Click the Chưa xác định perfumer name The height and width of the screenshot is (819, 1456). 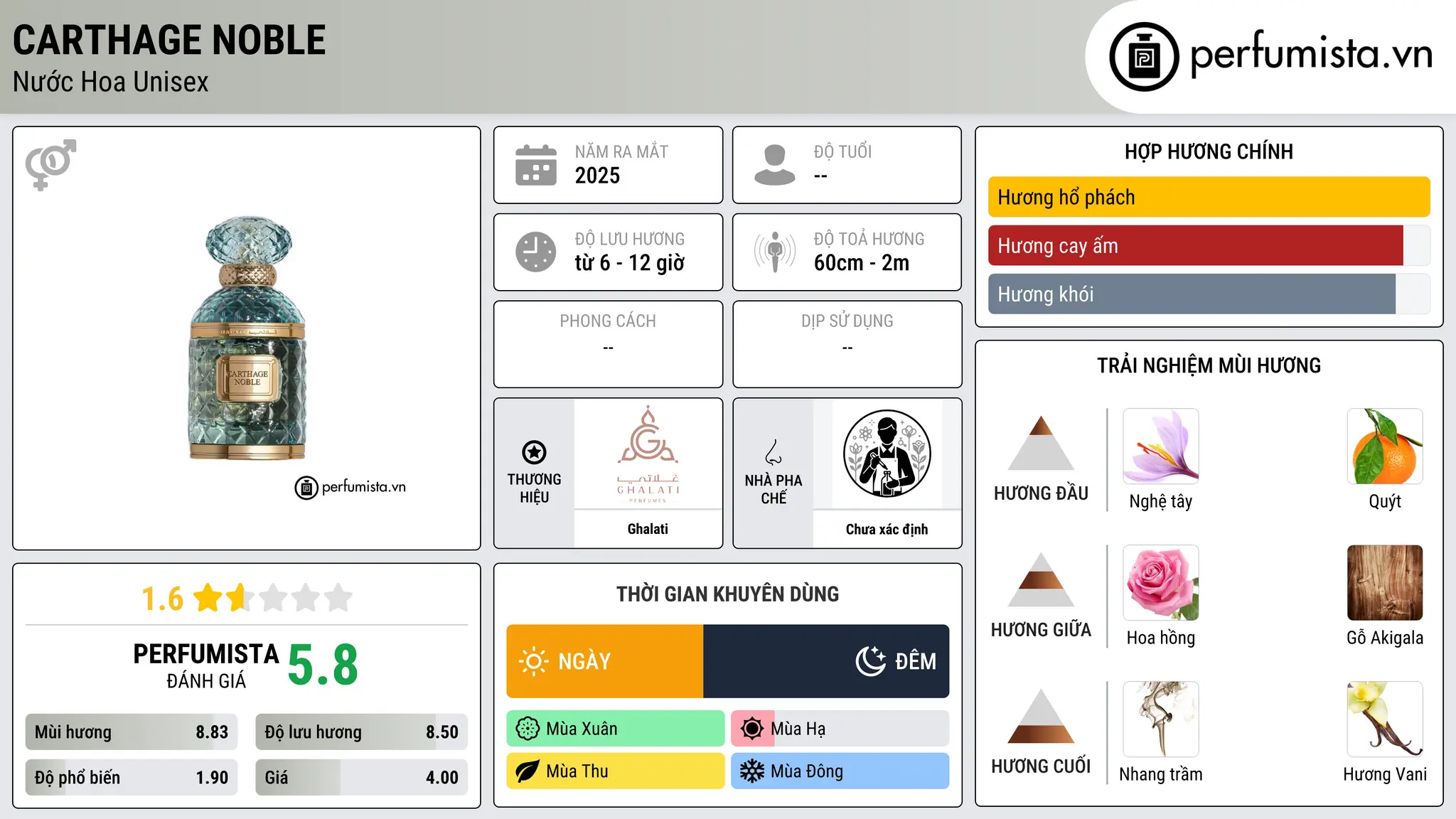[887, 530]
